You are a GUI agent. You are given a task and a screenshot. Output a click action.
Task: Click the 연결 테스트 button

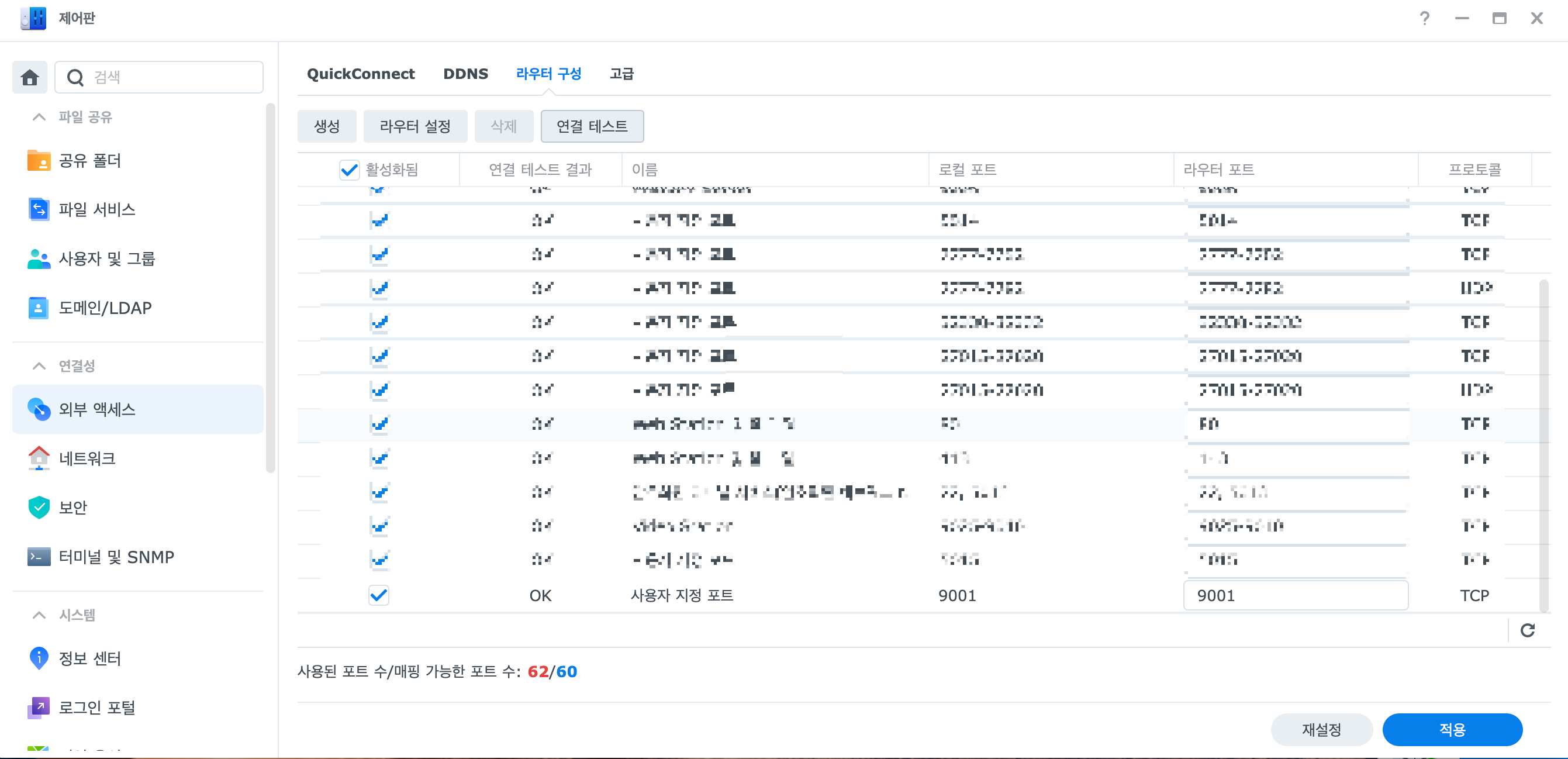pos(592,126)
